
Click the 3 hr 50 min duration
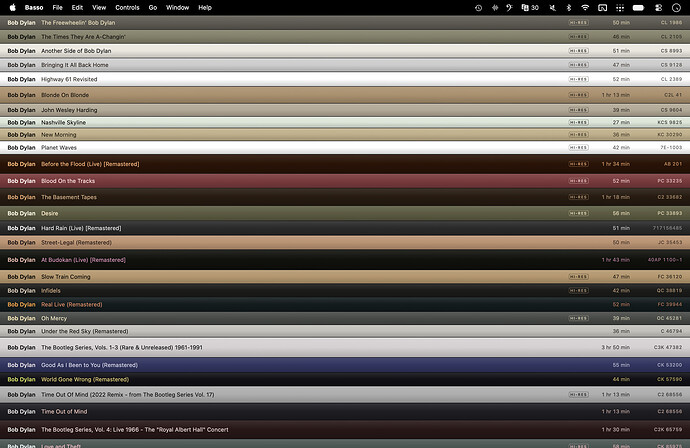pos(616,347)
